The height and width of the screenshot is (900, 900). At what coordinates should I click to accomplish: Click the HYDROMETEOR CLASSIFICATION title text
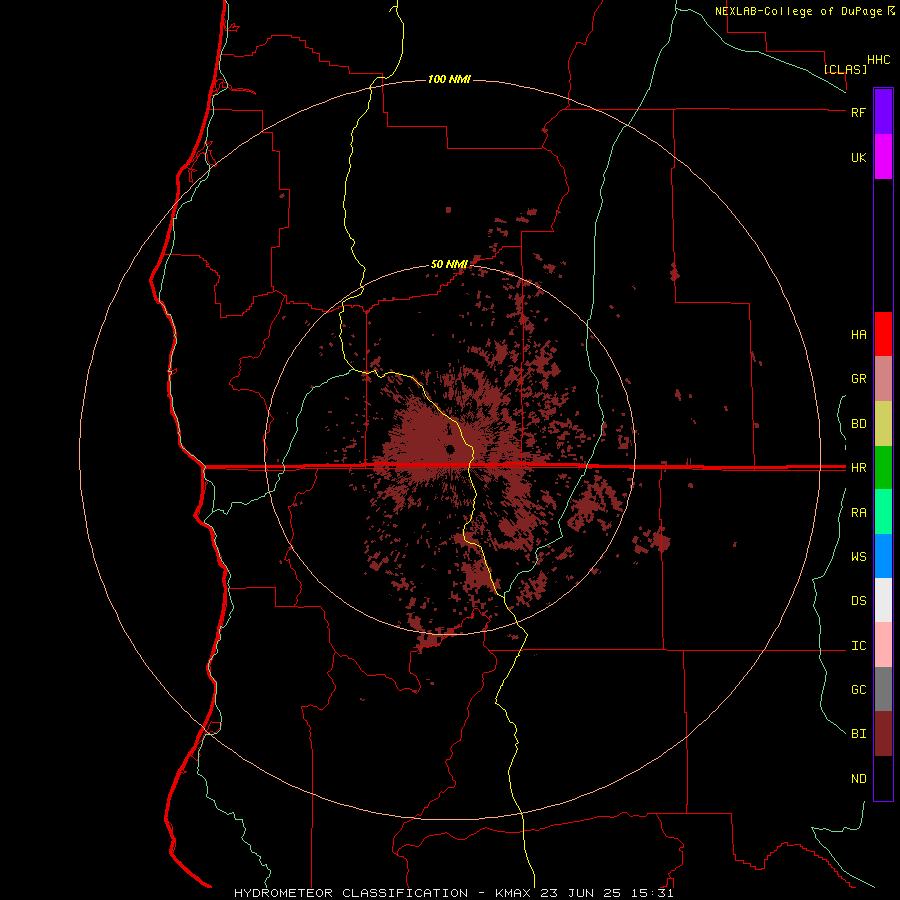[x=351, y=893]
